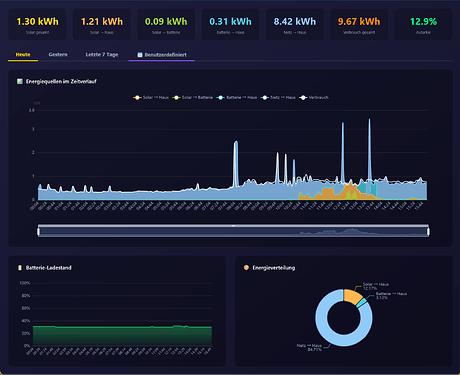Click the 12.9% Autarkie card

[x=423, y=25]
